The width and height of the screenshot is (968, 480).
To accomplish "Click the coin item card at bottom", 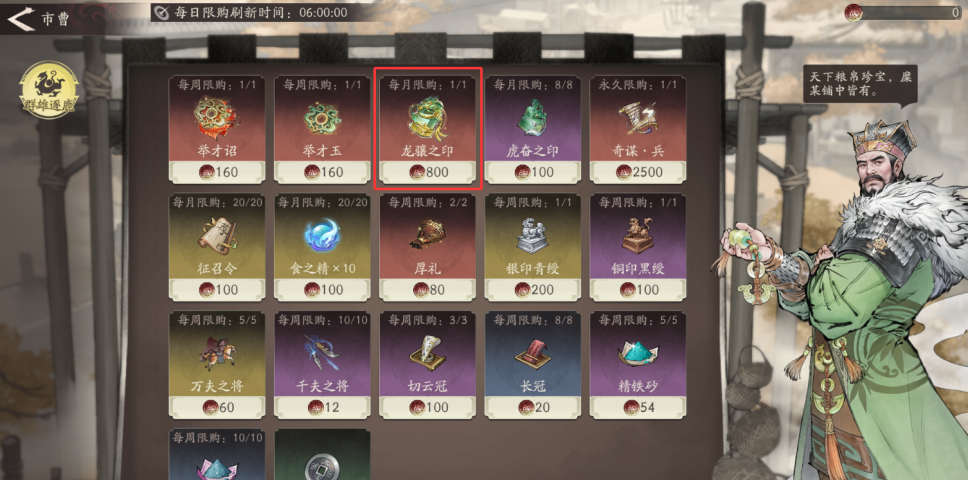I will point(322,455).
